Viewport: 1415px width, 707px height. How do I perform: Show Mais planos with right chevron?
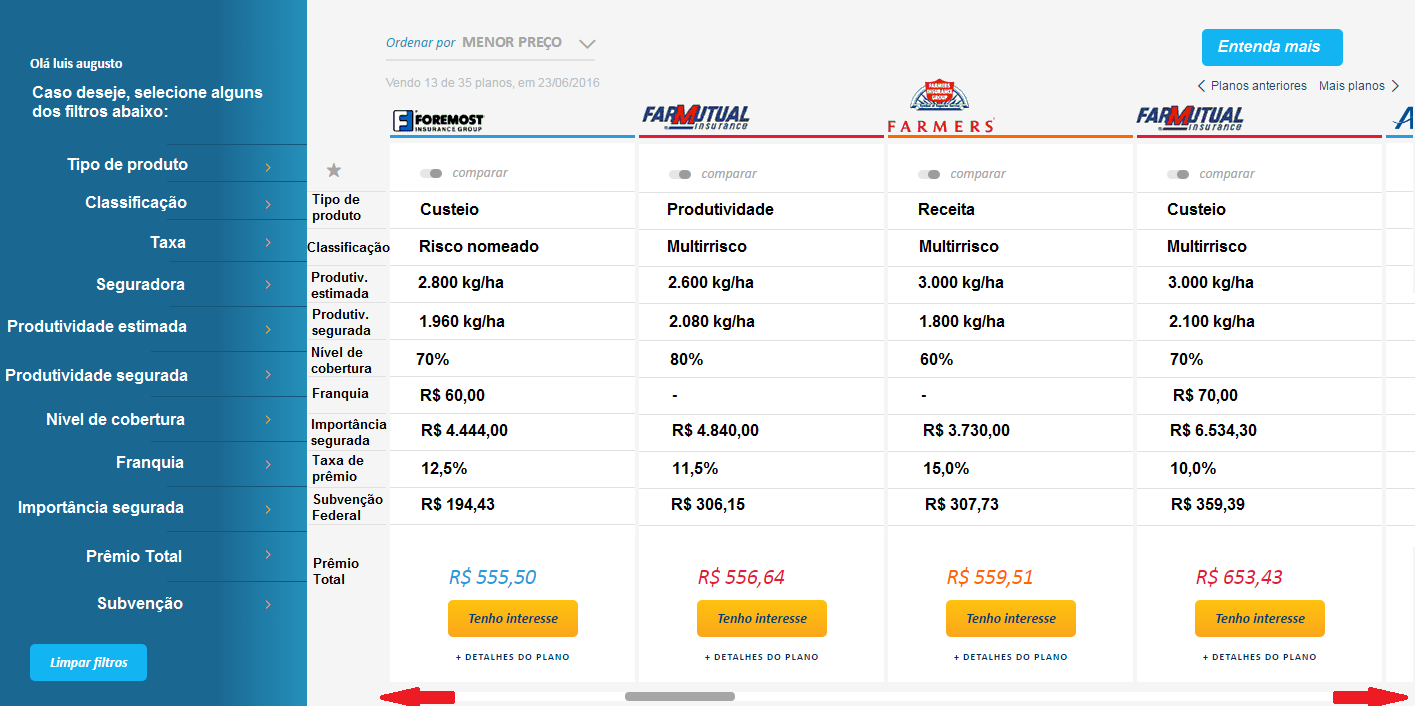coord(1359,86)
